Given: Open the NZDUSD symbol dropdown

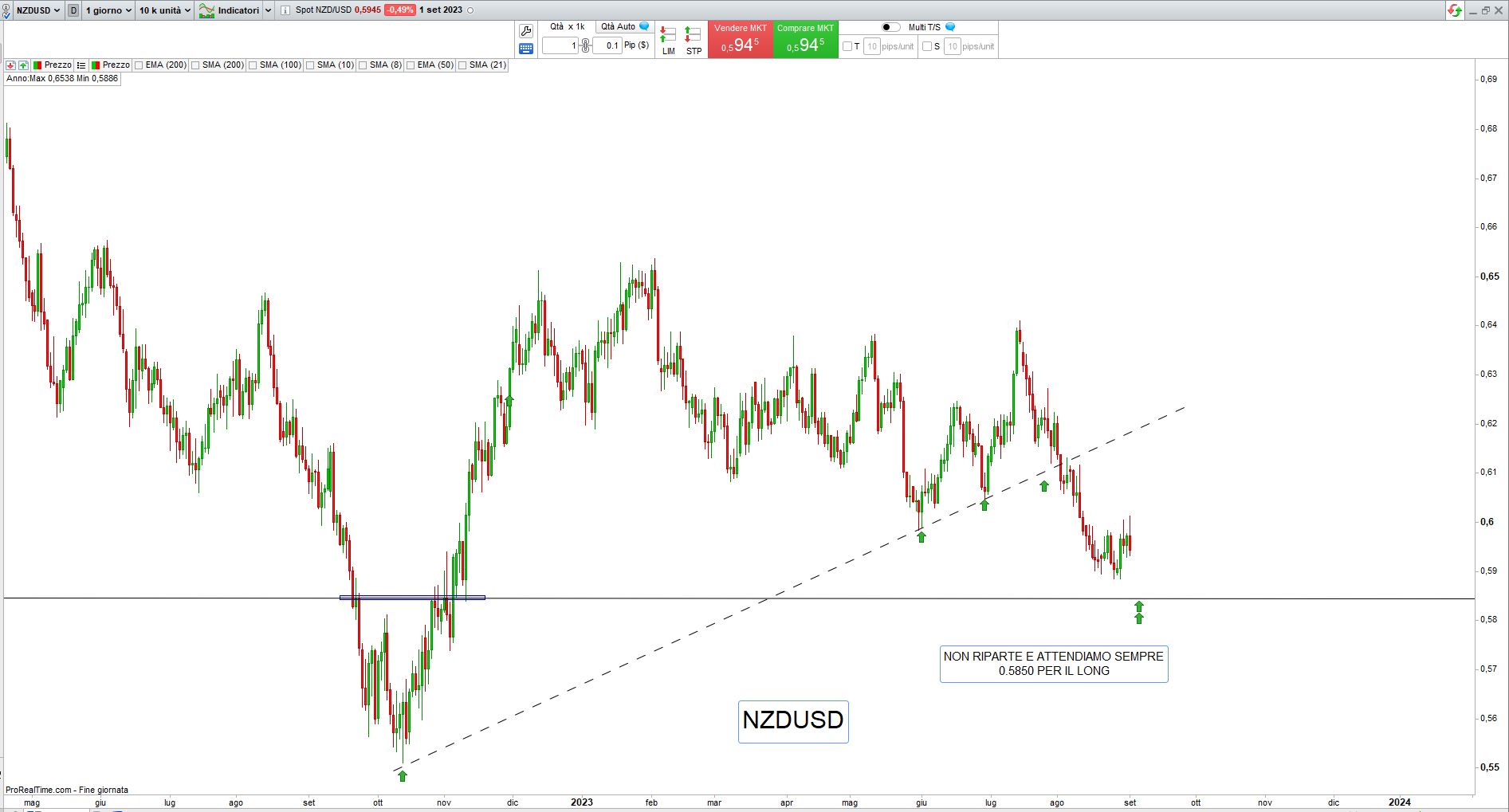Looking at the screenshot, I should pyautogui.click(x=37, y=10).
